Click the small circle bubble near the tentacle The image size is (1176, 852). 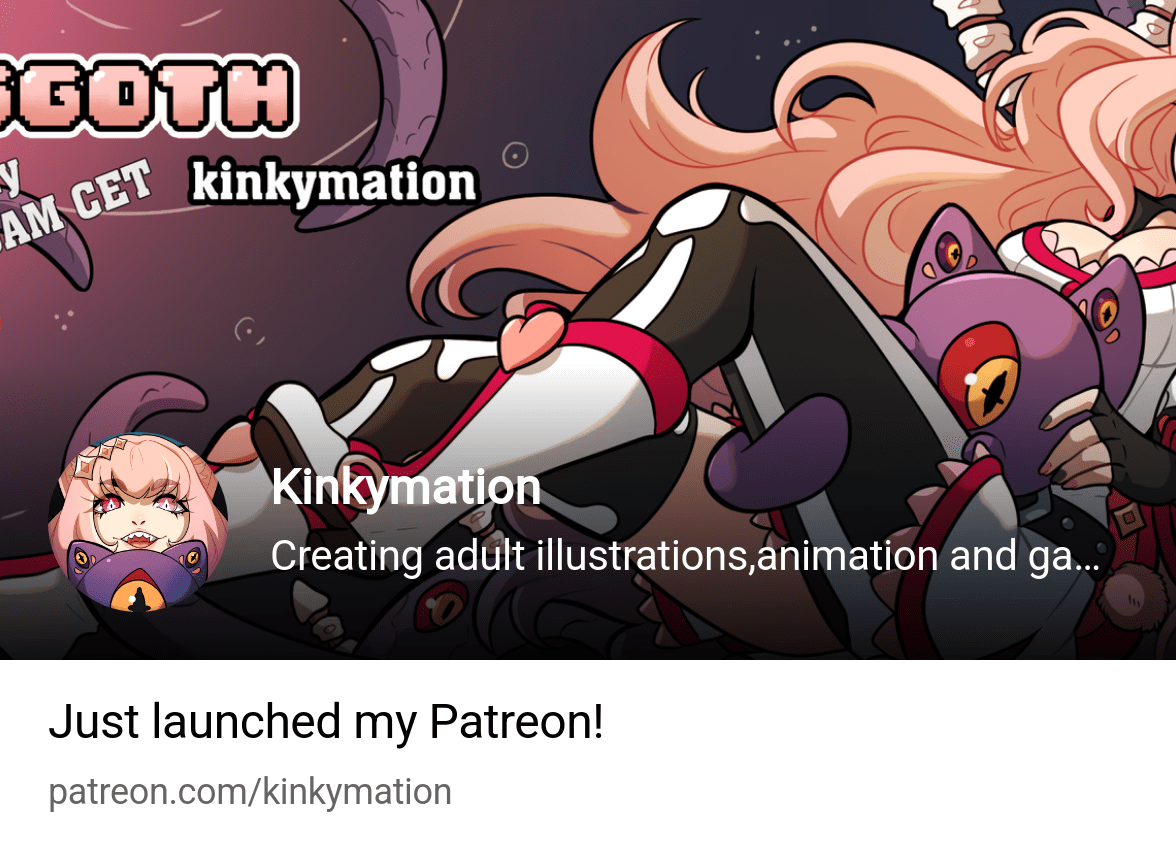pos(514,155)
